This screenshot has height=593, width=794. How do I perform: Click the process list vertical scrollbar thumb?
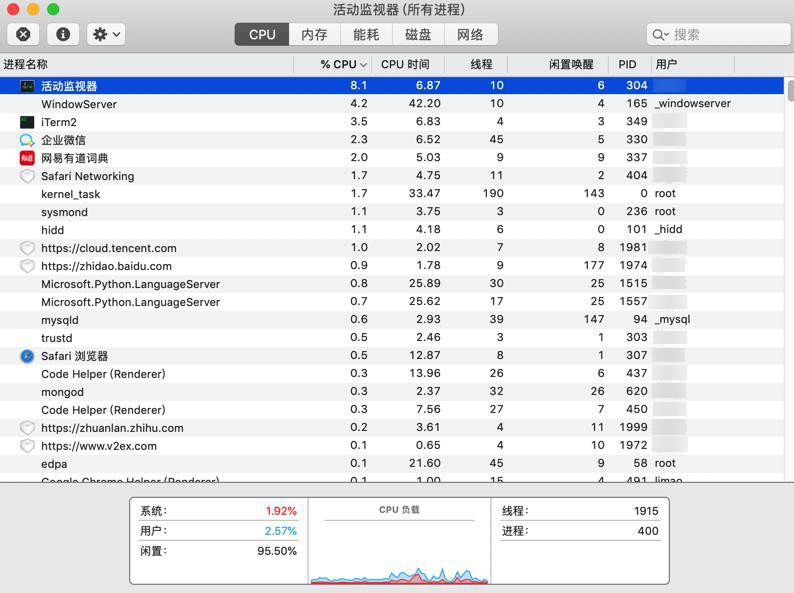[x=790, y=90]
